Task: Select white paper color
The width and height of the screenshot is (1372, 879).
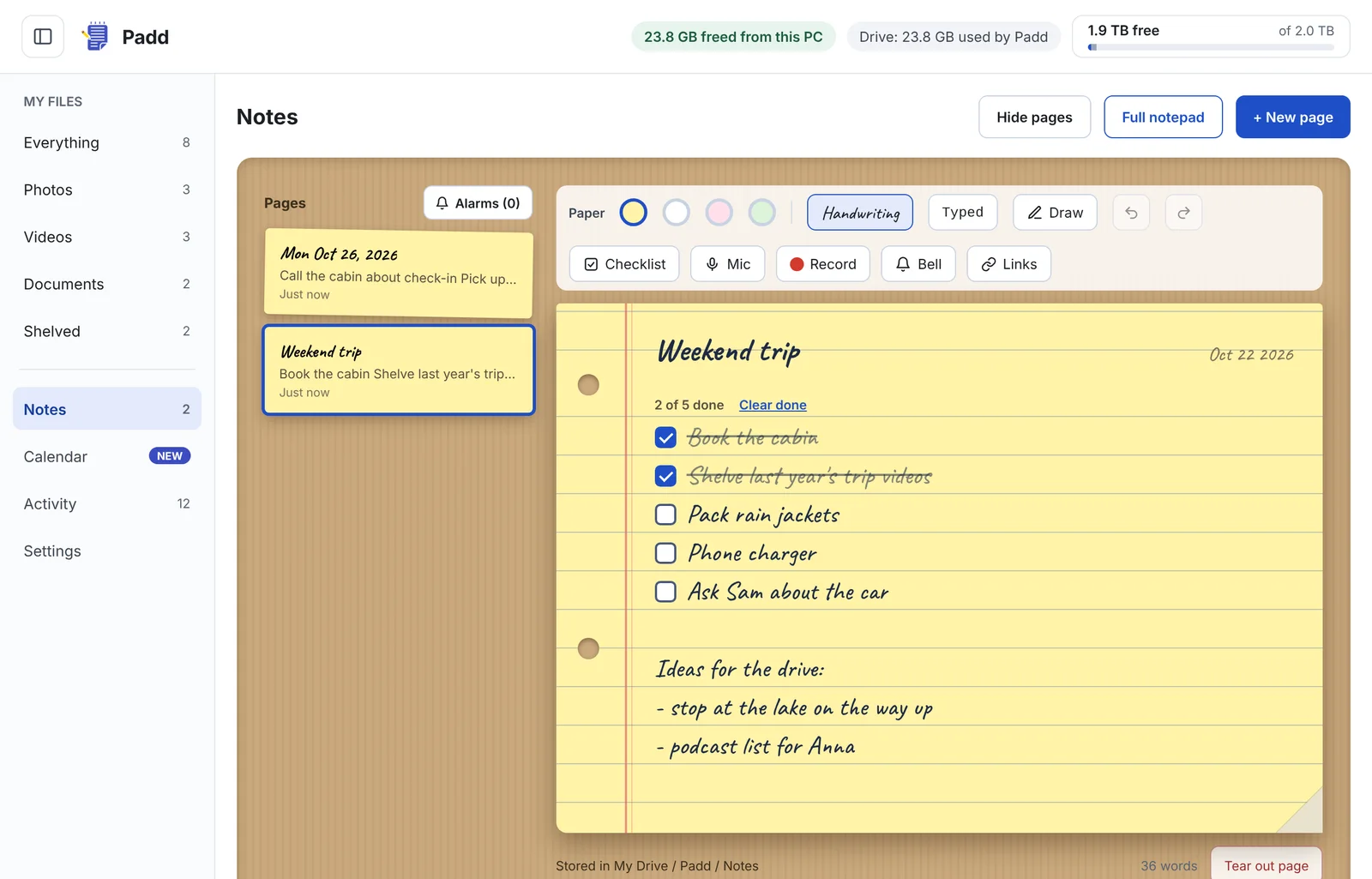Action: click(677, 212)
